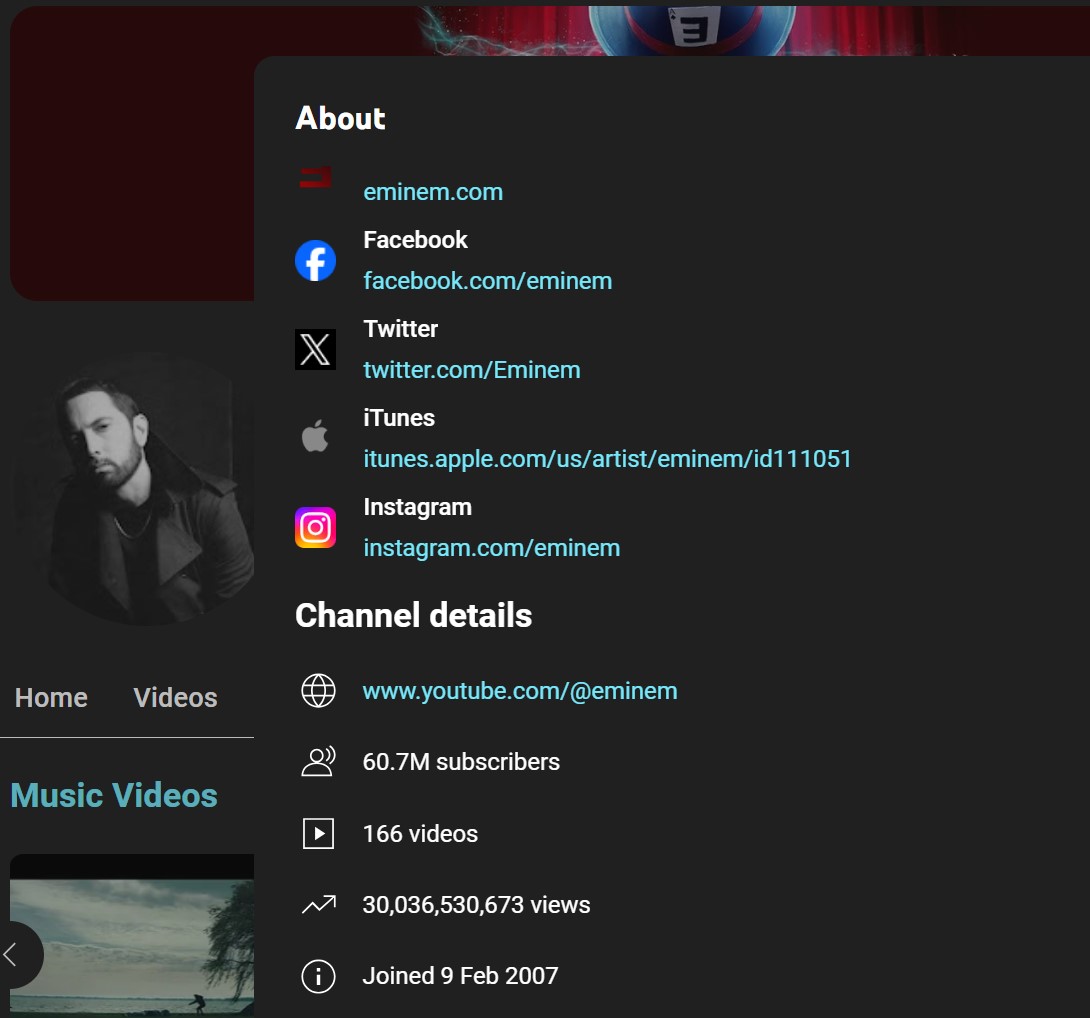Click the play icon beside 166 videos
The width and height of the screenshot is (1090, 1018).
(318, 833)
